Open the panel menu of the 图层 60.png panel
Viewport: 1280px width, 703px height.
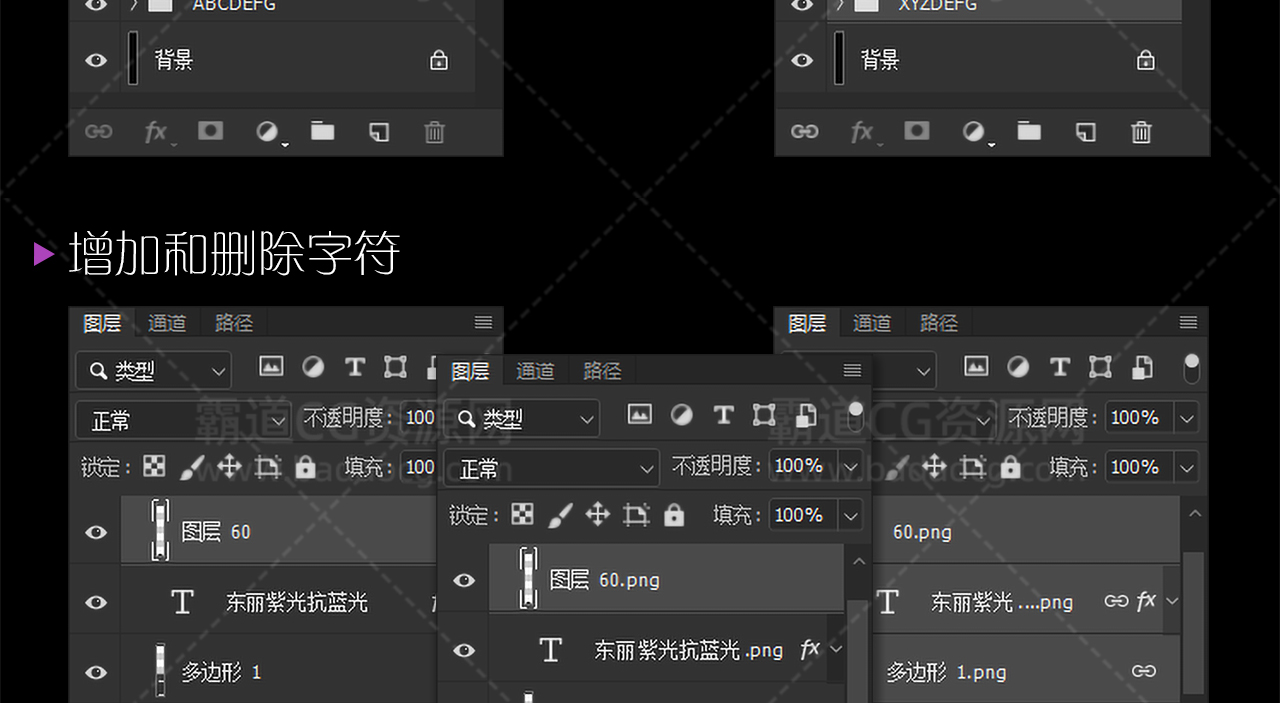click(852, 371)
